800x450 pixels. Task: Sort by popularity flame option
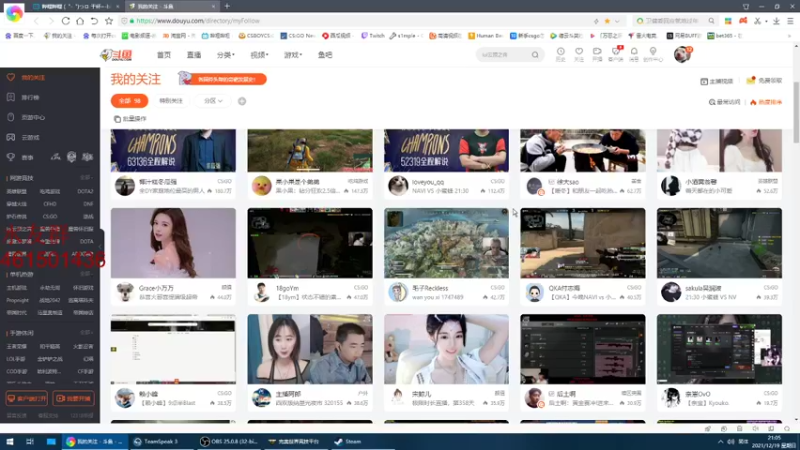766,102
